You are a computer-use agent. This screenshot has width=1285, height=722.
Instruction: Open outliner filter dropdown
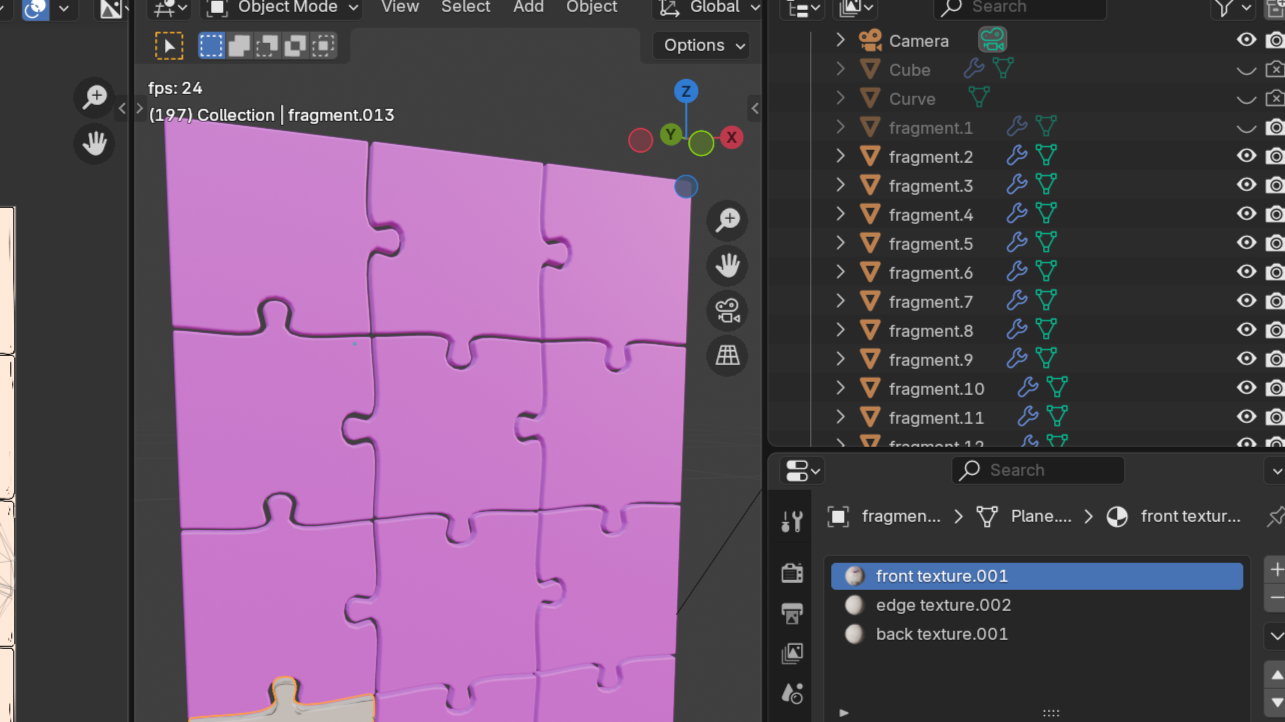pos(1233,9)
